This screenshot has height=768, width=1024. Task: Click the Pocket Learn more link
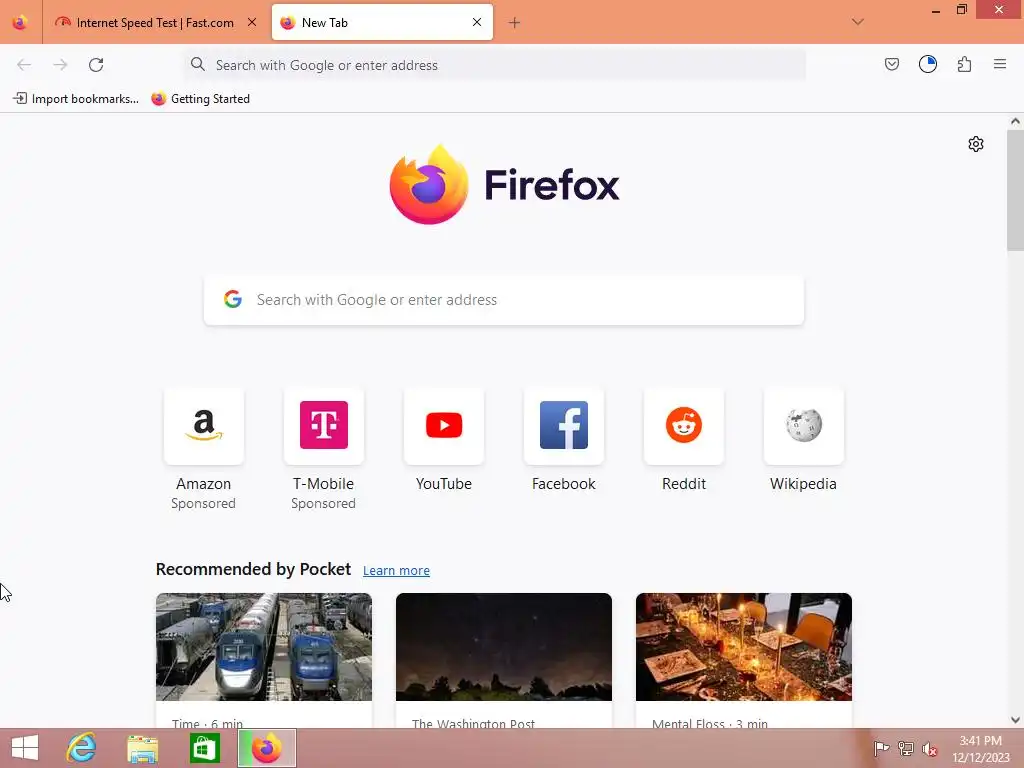[396, 570]
